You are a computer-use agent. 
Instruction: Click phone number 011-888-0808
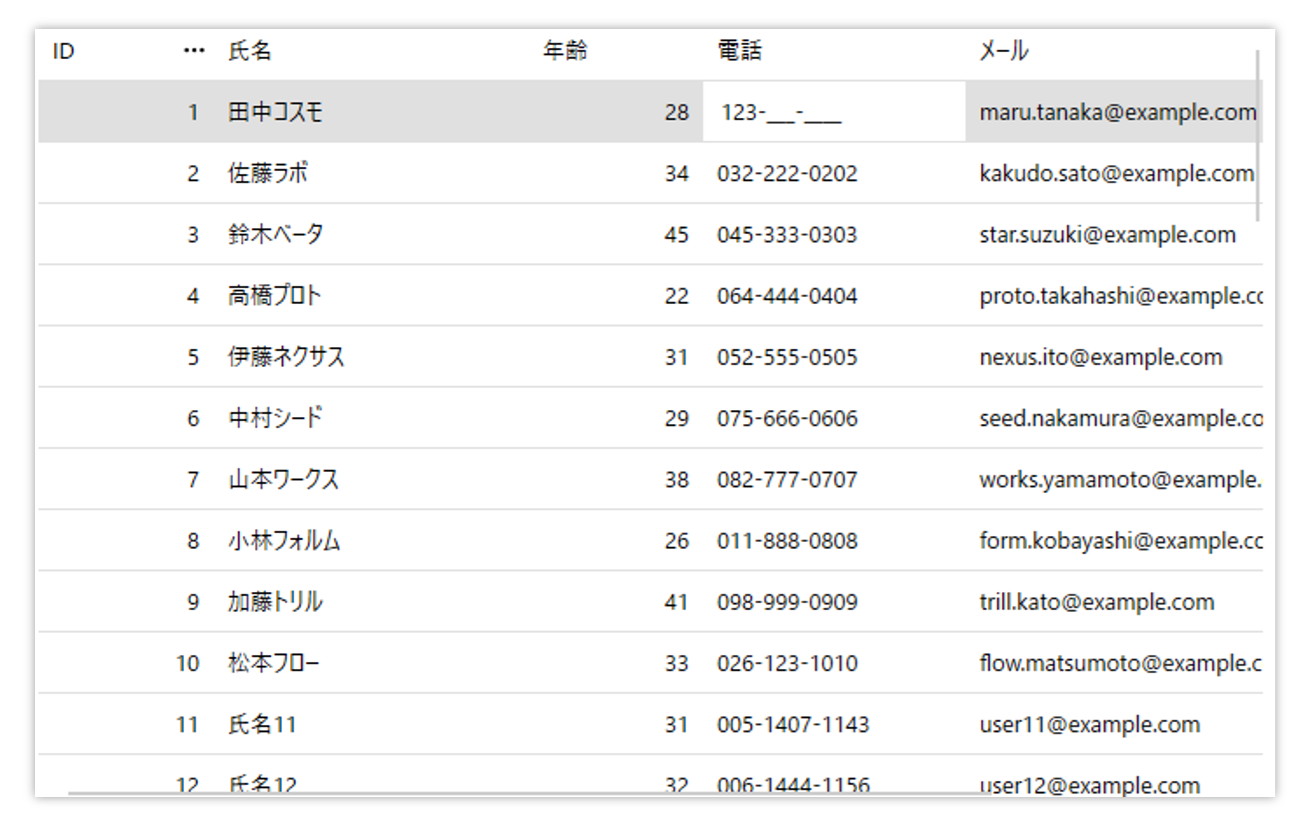coord(787,541)
